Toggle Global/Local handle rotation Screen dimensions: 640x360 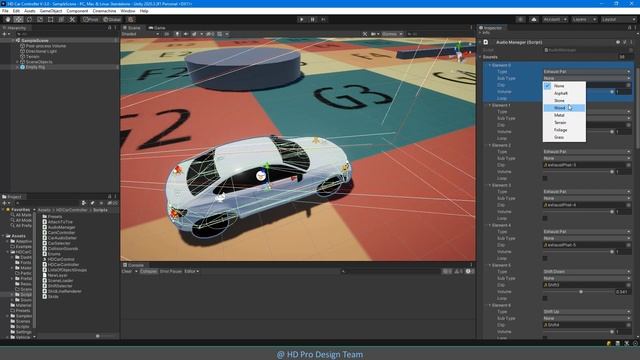point(112,19)
